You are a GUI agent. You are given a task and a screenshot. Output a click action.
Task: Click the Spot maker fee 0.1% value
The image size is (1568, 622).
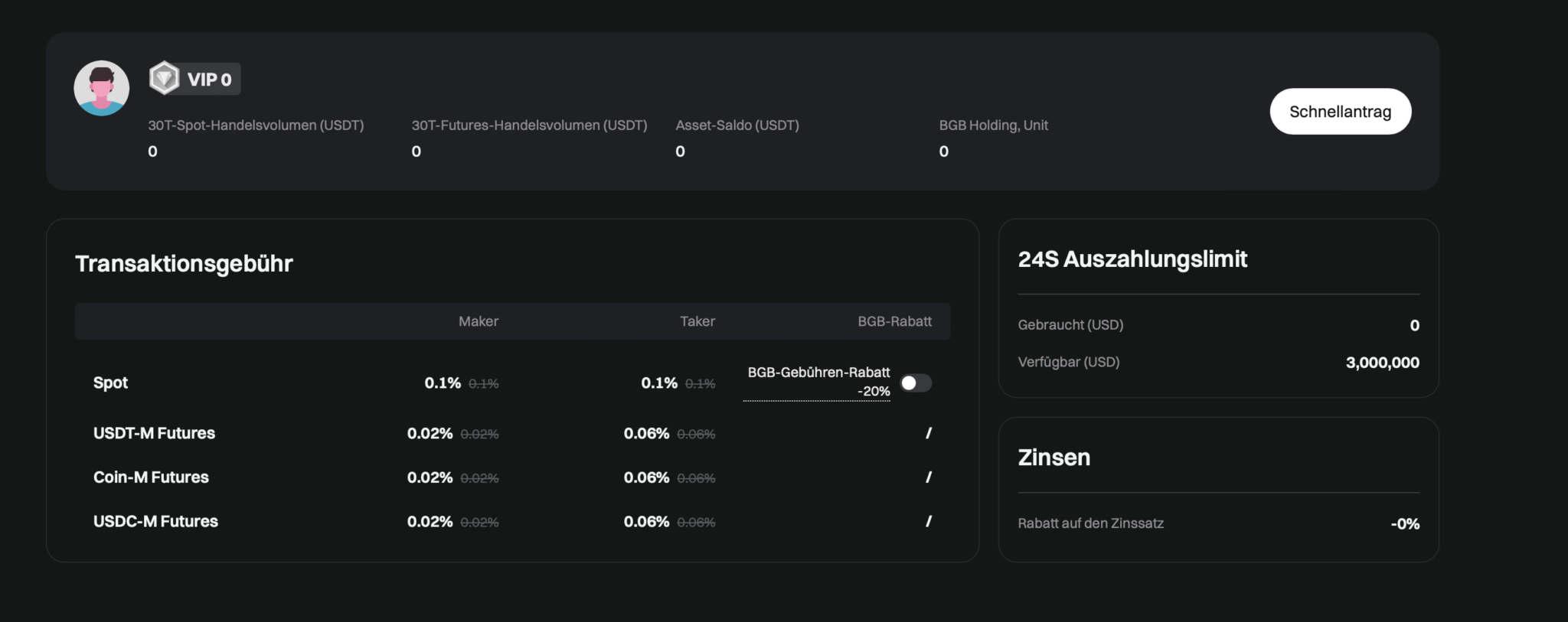[x=443, y=383]
